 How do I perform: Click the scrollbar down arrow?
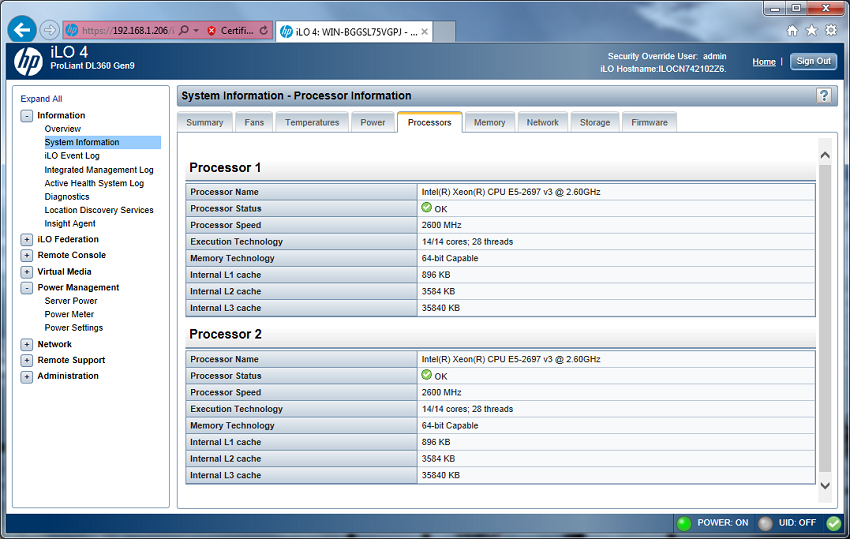pyautogui.click(x=825, y=486)
